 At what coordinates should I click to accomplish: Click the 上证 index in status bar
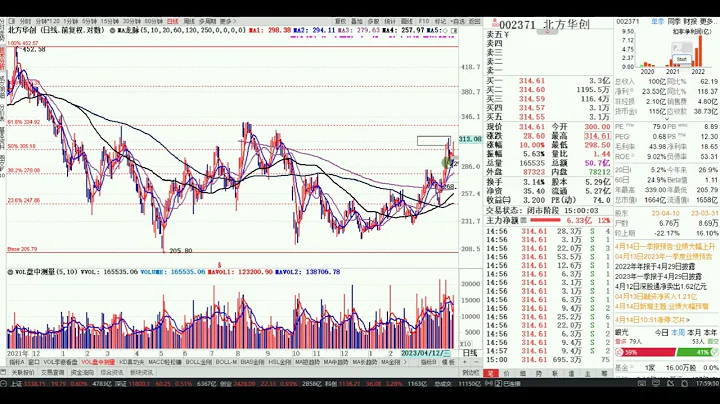pyautogui.click(x=17, y=383)
